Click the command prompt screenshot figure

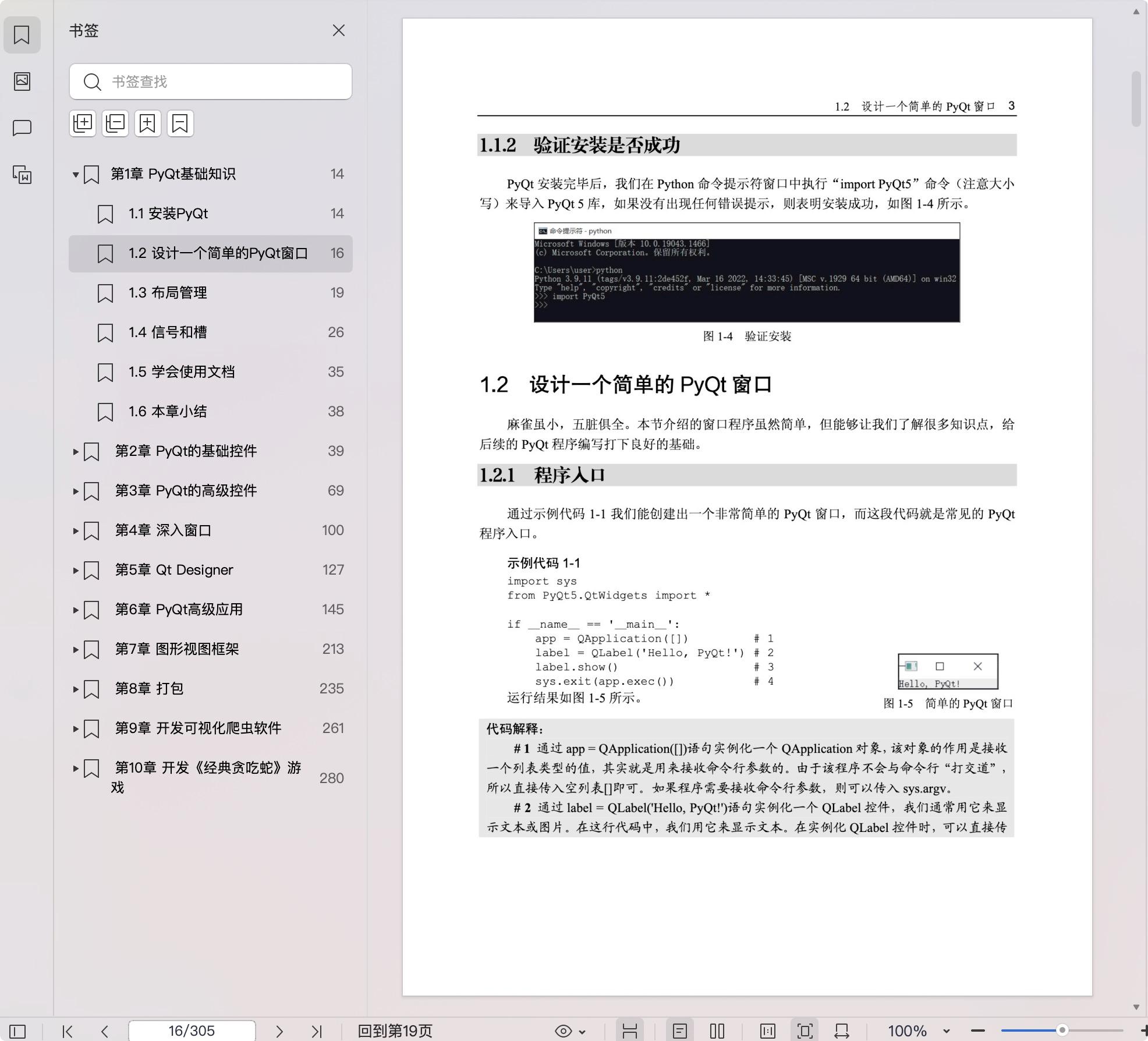coord(747,272)
